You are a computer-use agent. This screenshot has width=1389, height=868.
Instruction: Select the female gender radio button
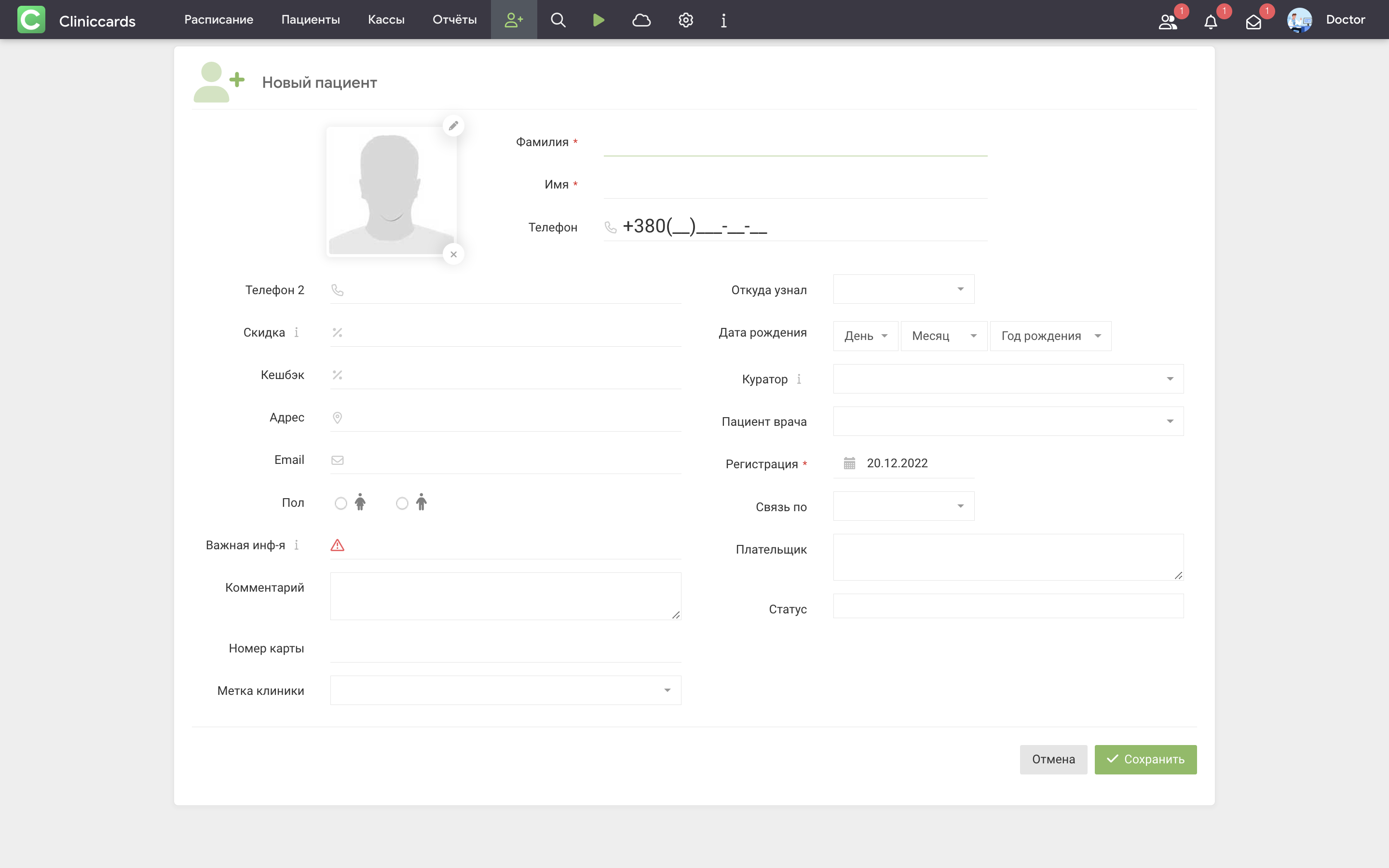point(341,503)
